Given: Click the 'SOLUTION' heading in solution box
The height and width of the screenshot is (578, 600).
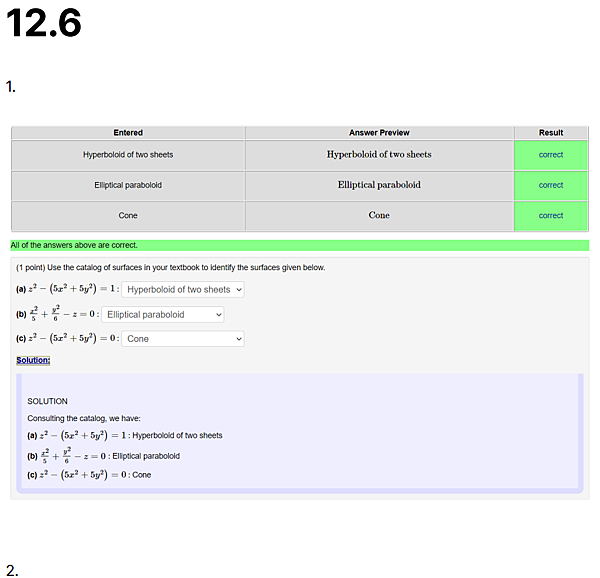Looking at the screenshot, I should pyautogui.click(x=47, y=401).
